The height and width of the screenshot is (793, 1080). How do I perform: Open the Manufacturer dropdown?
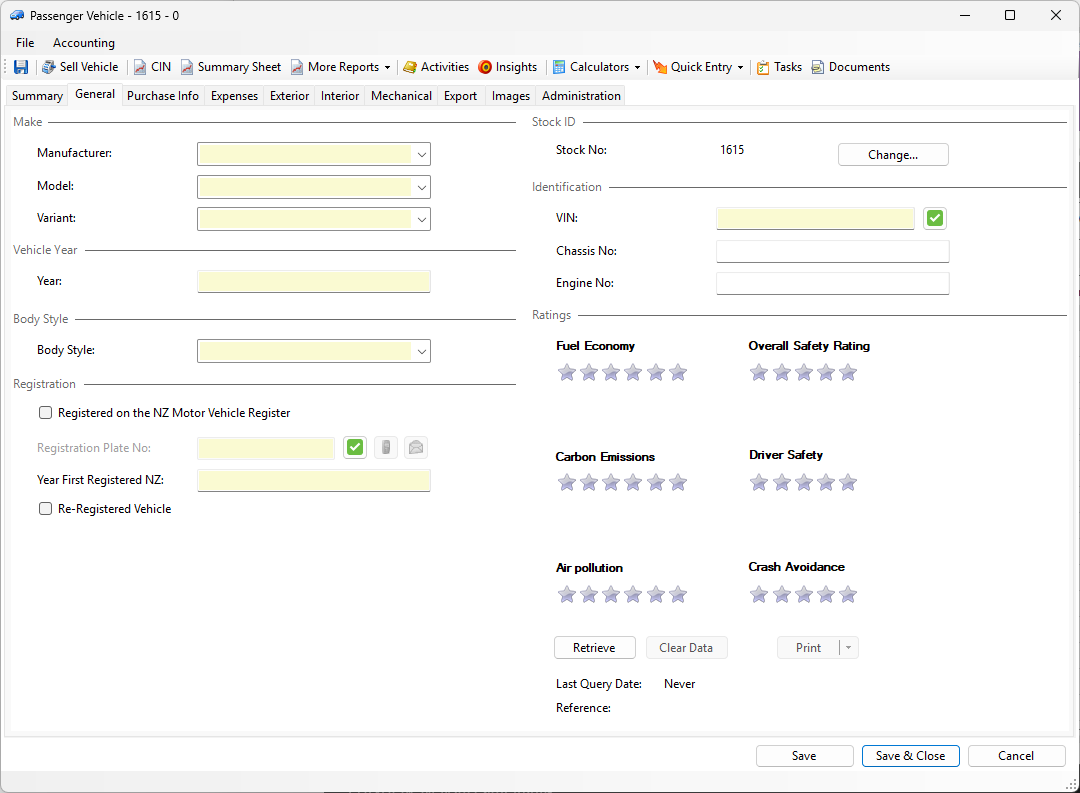(422, 154)
